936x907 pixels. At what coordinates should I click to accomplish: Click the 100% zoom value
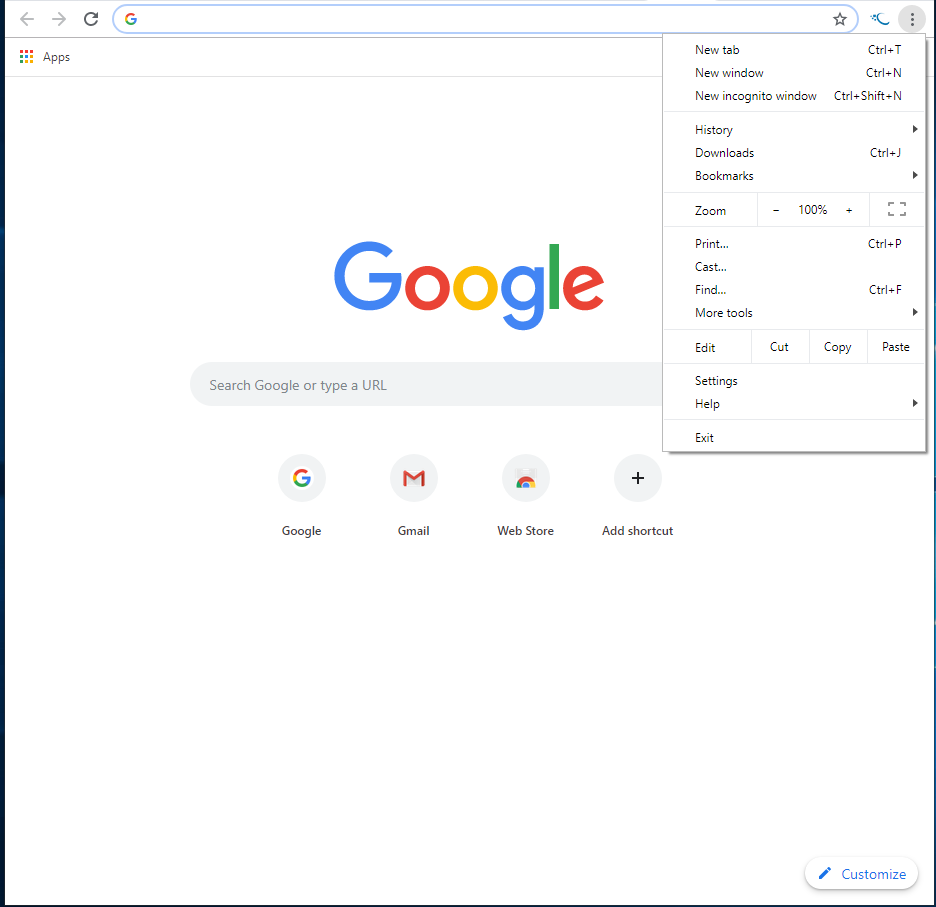[x=812, y=210]
